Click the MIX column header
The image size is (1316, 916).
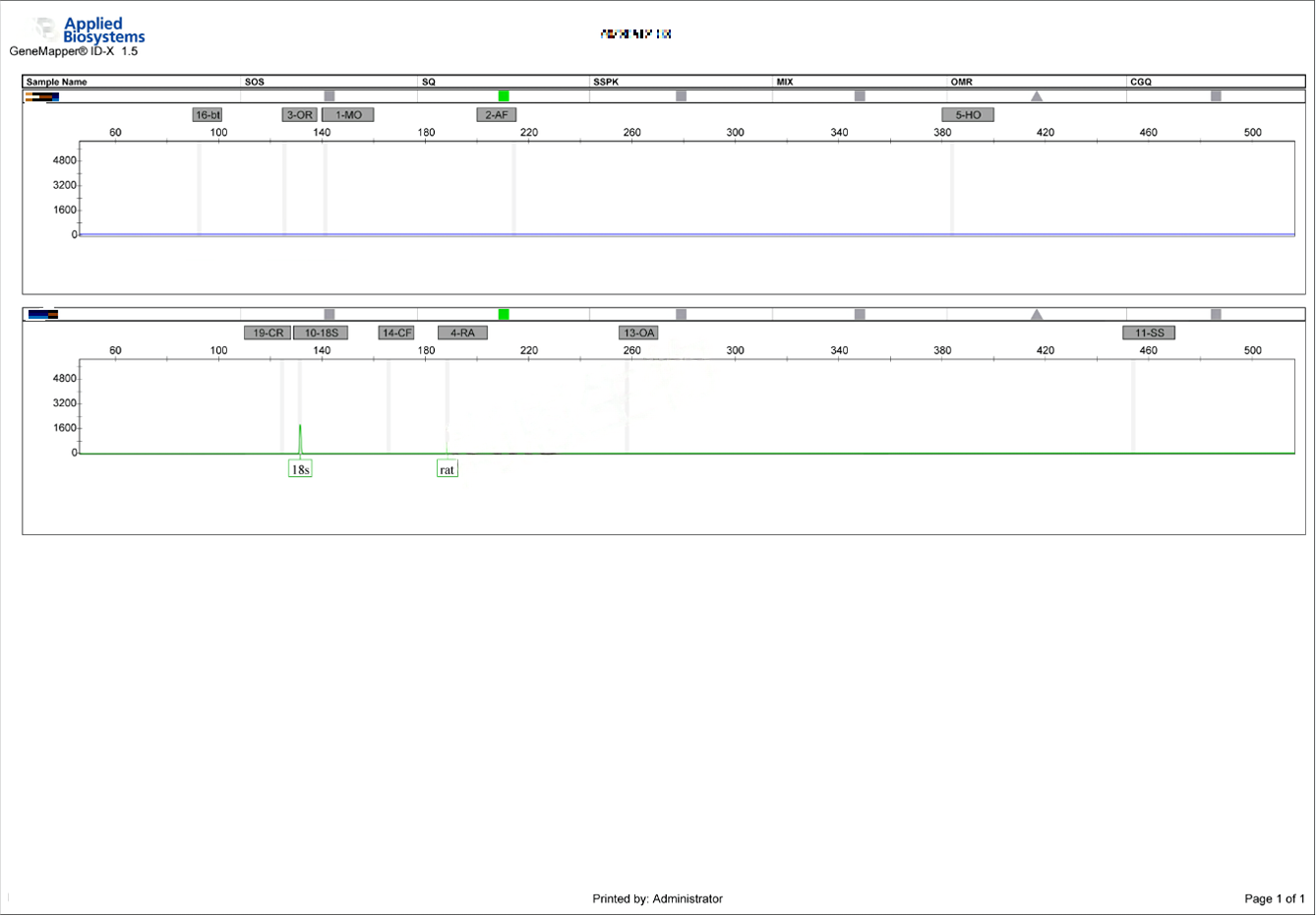(x=785, y=82)
